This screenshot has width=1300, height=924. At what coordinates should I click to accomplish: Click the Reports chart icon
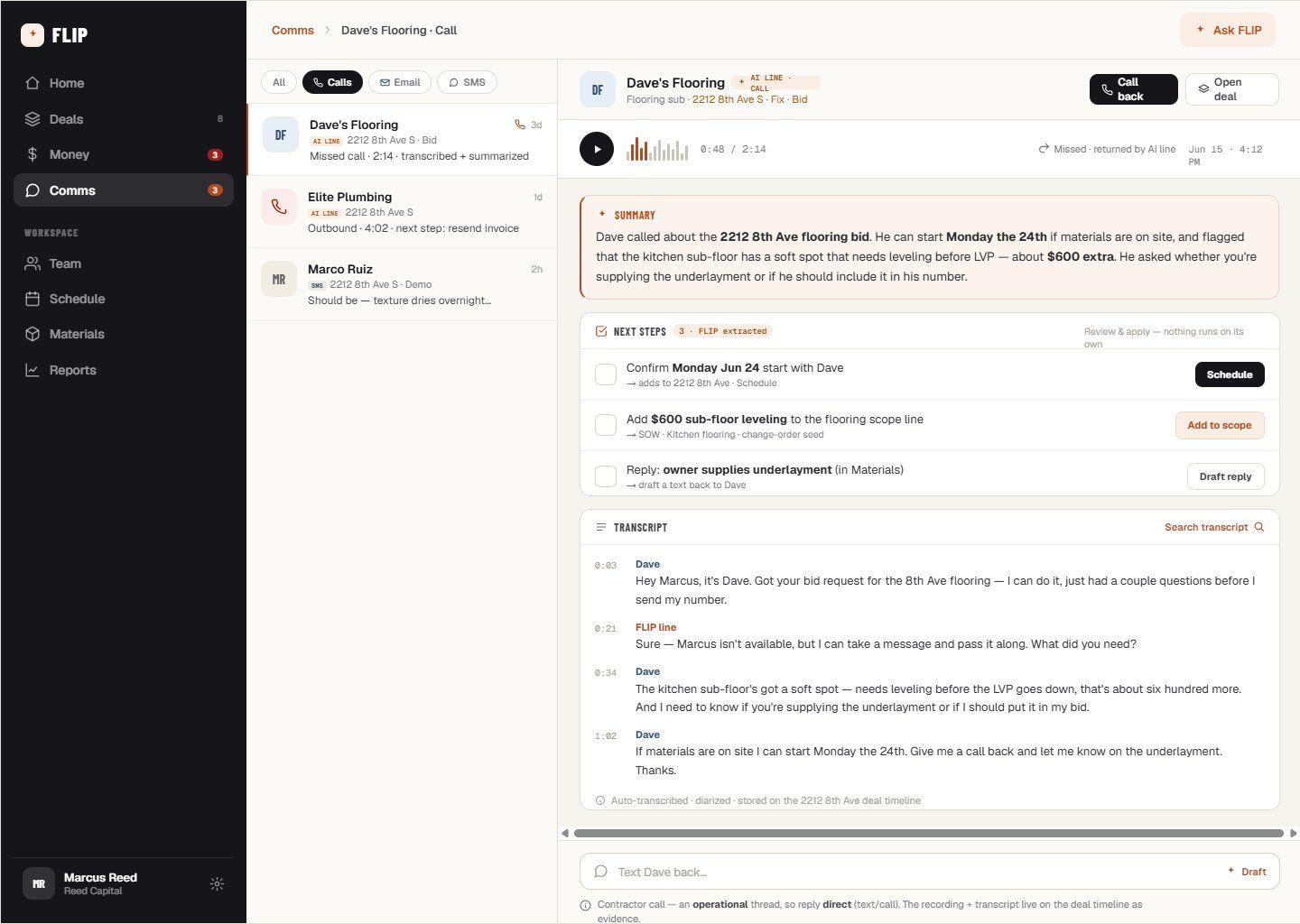(32, 370)
